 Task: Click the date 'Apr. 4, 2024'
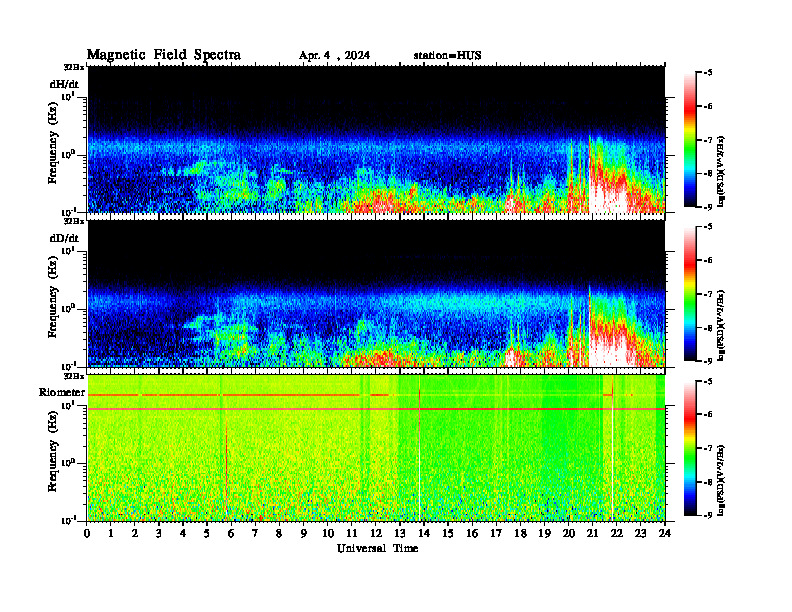pyautogui.click(x=334, y=56)
